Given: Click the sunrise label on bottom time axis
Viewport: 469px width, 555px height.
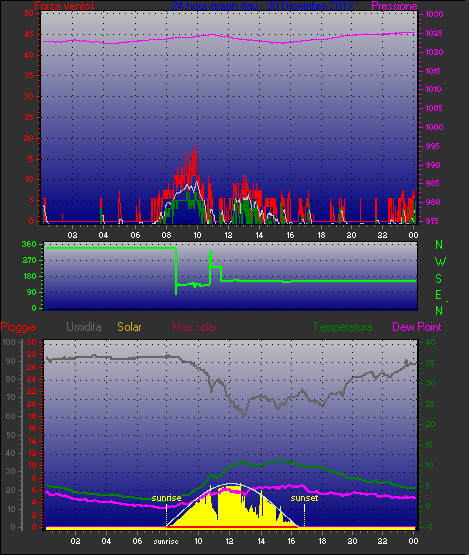Looking at the screenshot, I should pyautogui.click(x=166, y=542).
